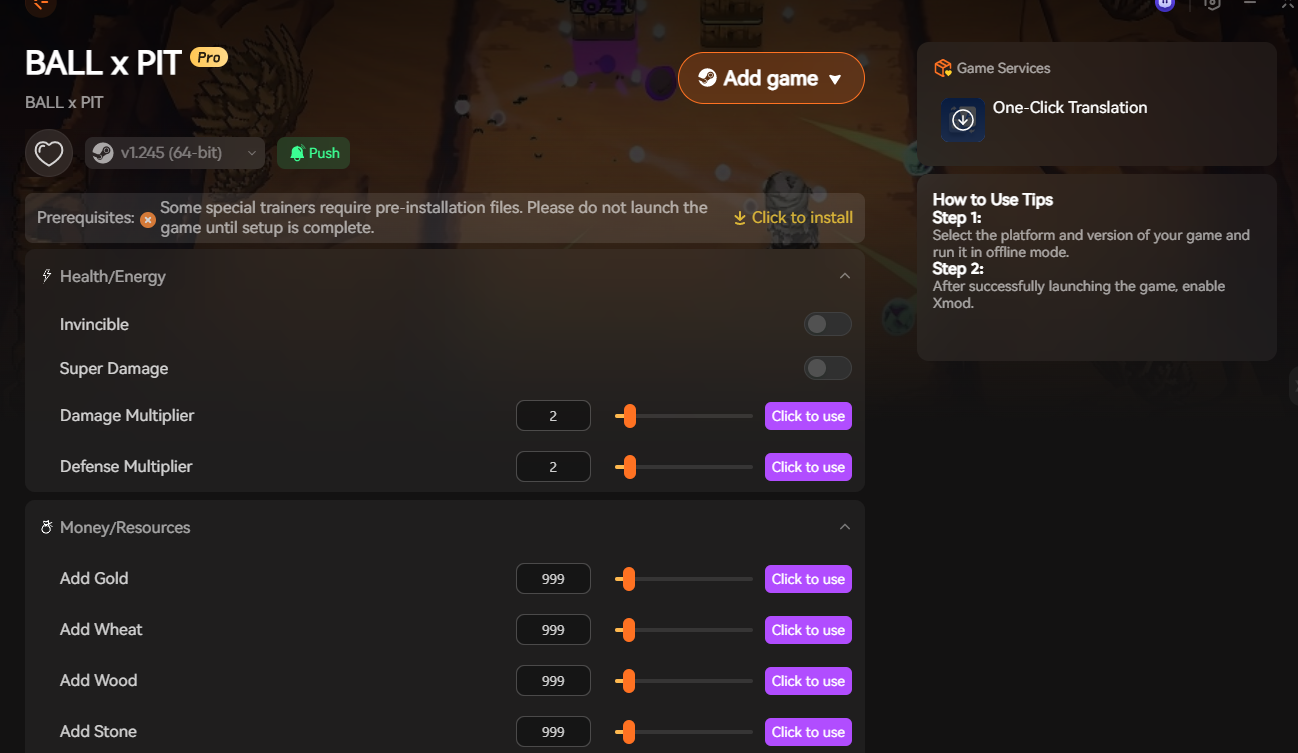
Task: Click the One-Click Translation download icon
Action: (963, 120)
